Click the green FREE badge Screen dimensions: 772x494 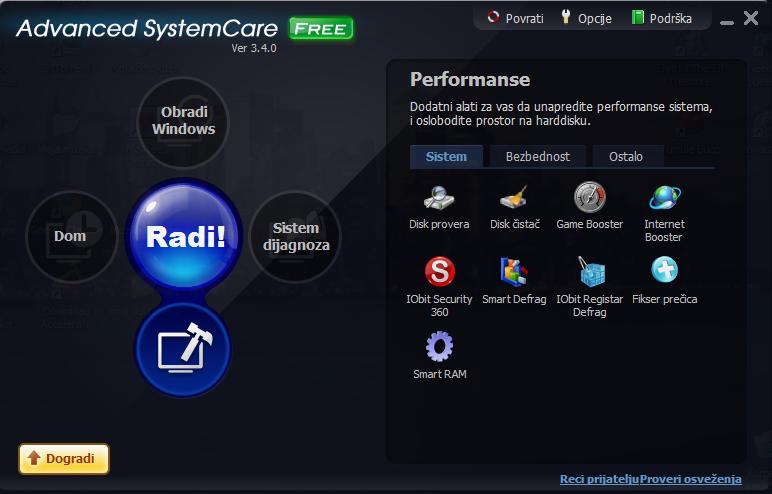coord(321,29)
